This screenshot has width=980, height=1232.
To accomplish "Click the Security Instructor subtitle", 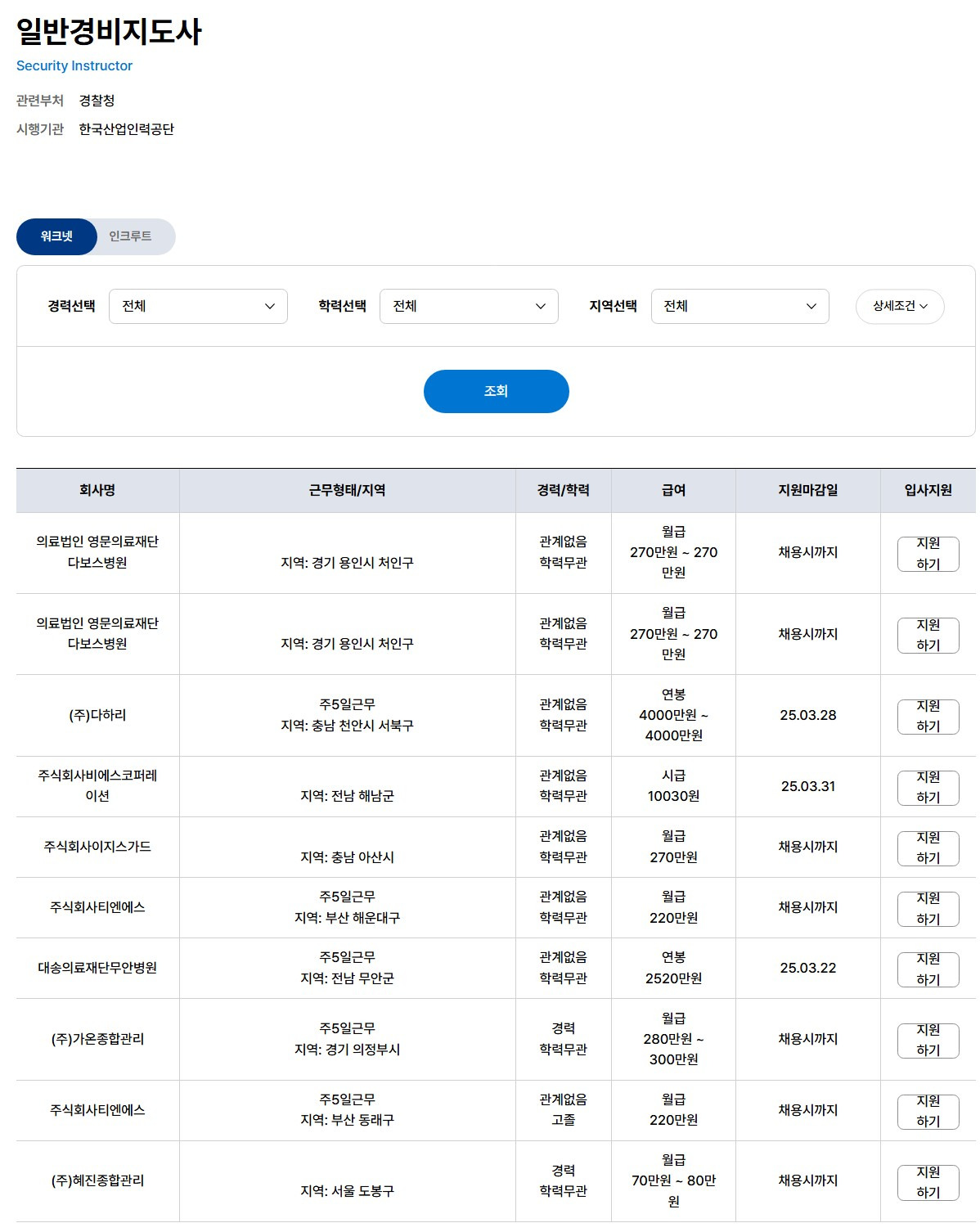I will pos(74,65).
